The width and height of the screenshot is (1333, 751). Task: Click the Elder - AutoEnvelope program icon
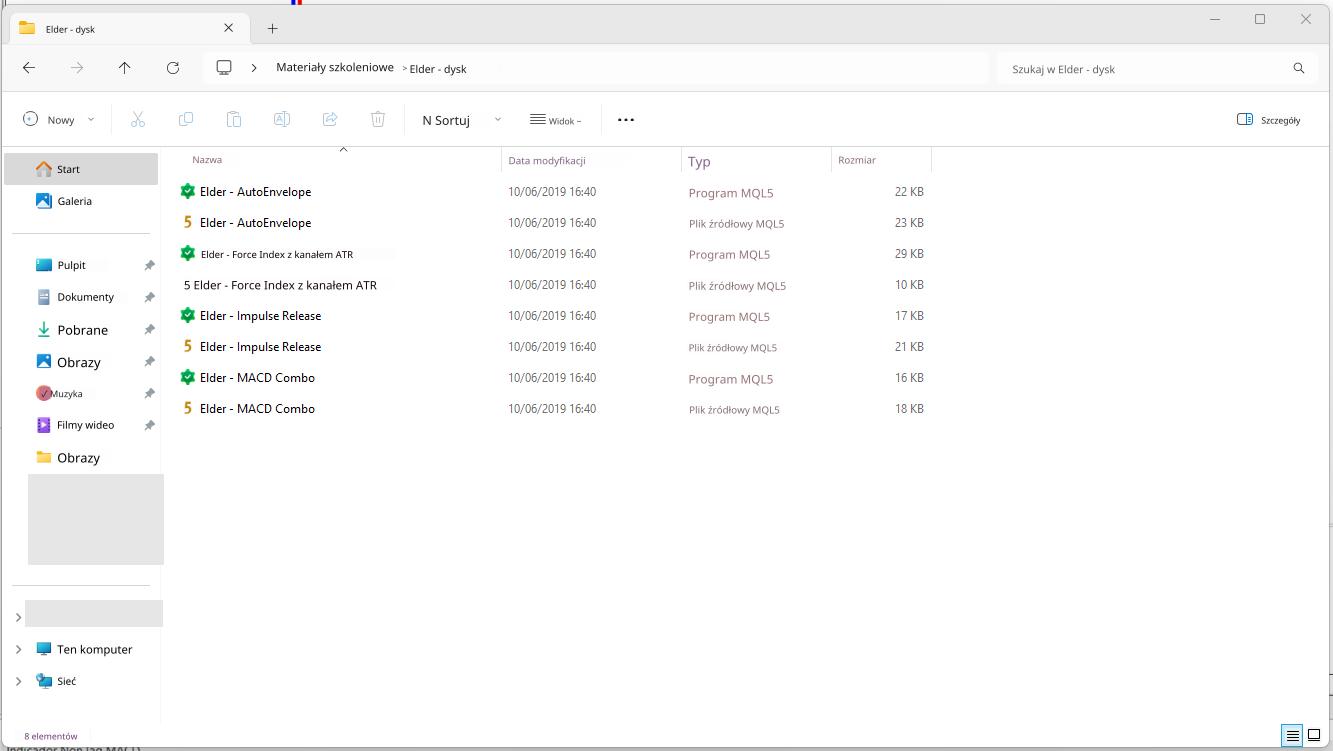187,191
